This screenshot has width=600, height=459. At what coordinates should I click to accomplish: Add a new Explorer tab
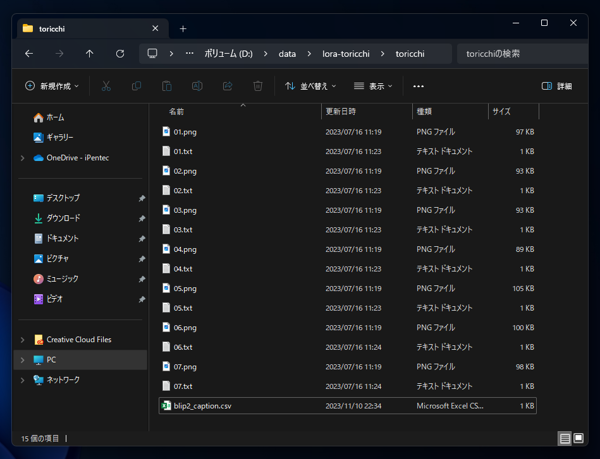pyautogui.click(x=183, y=29)
